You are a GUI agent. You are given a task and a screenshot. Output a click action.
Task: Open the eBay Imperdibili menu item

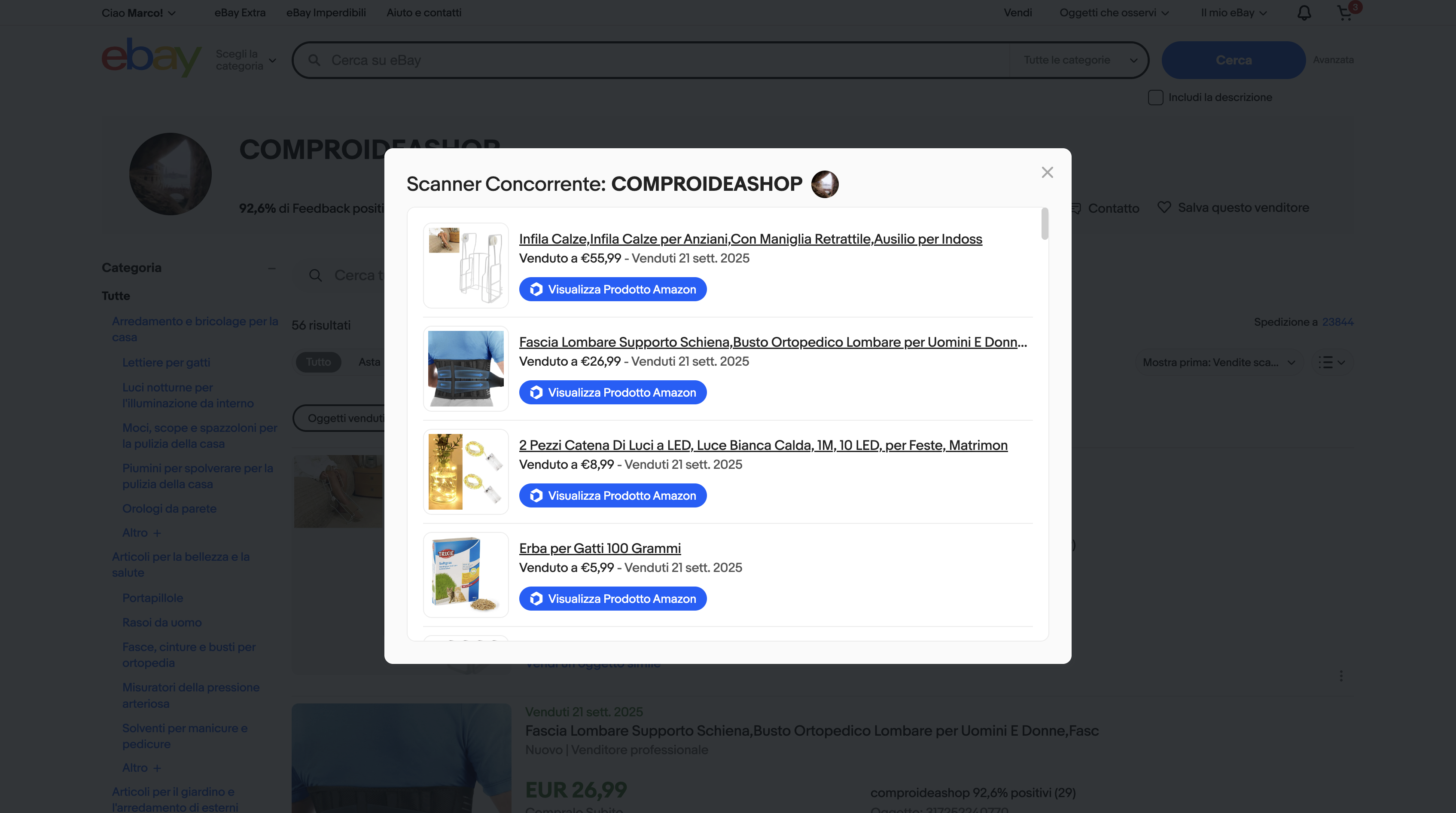point(326,12)
